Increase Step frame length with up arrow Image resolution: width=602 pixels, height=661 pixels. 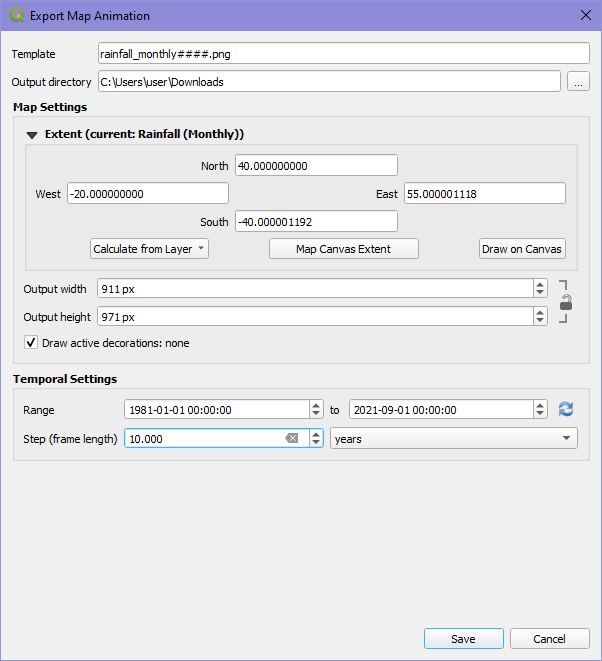(x=316, y=434)
